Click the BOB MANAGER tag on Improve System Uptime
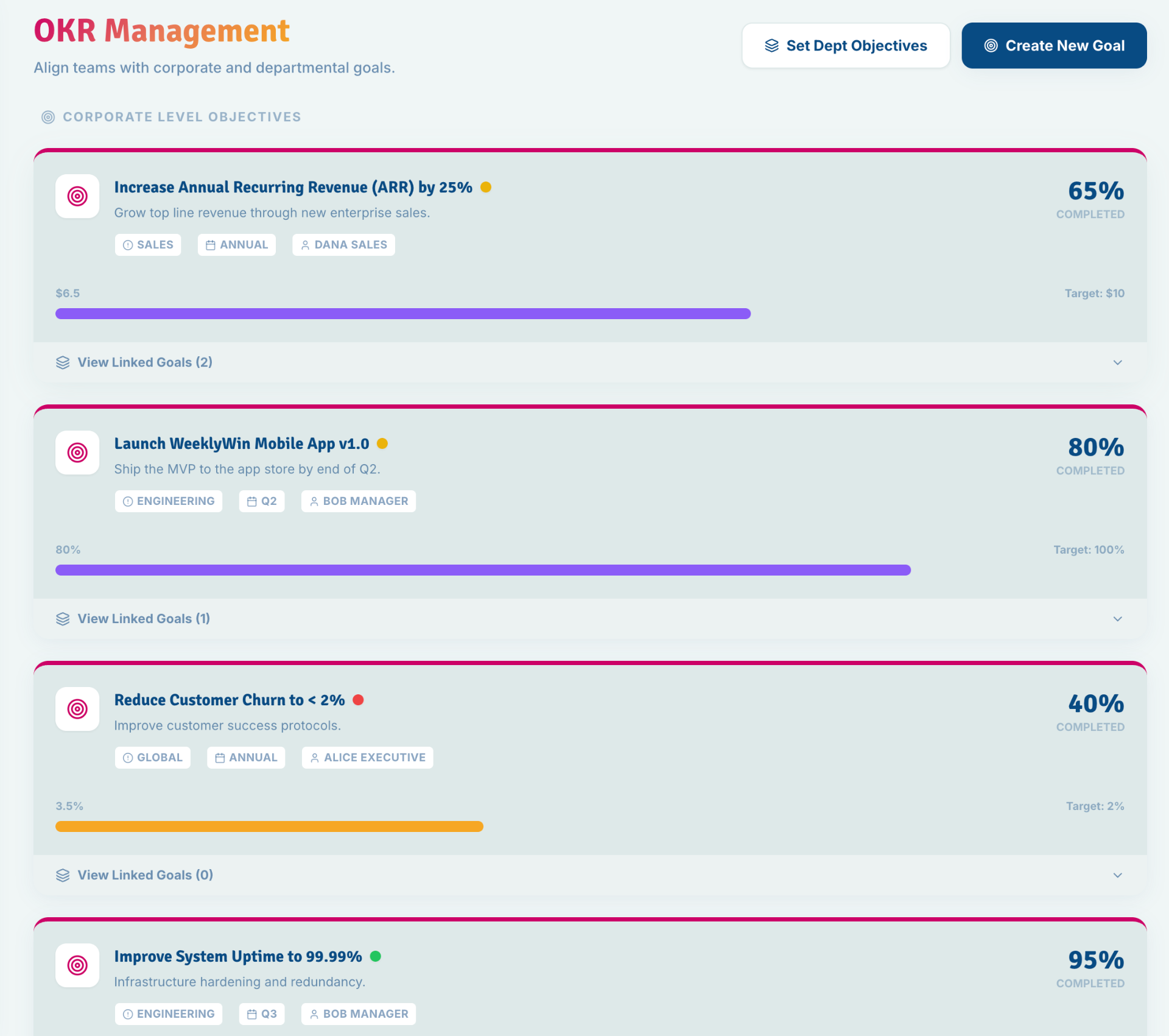 (x=359, y=1014)
